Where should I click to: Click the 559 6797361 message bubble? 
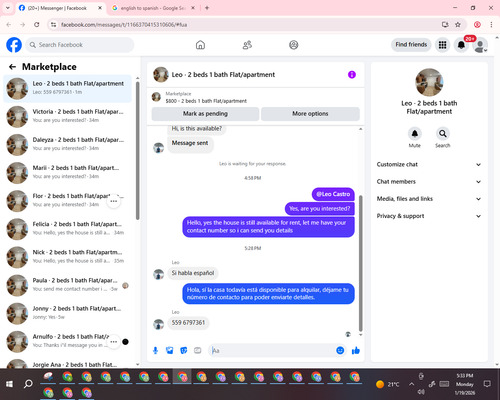click(x=188, y=323)
